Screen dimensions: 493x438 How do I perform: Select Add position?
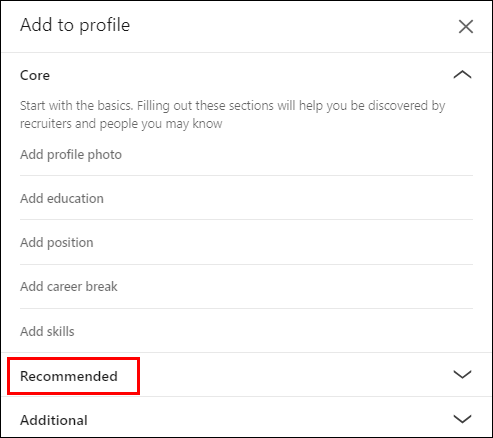tap(246, 242)
